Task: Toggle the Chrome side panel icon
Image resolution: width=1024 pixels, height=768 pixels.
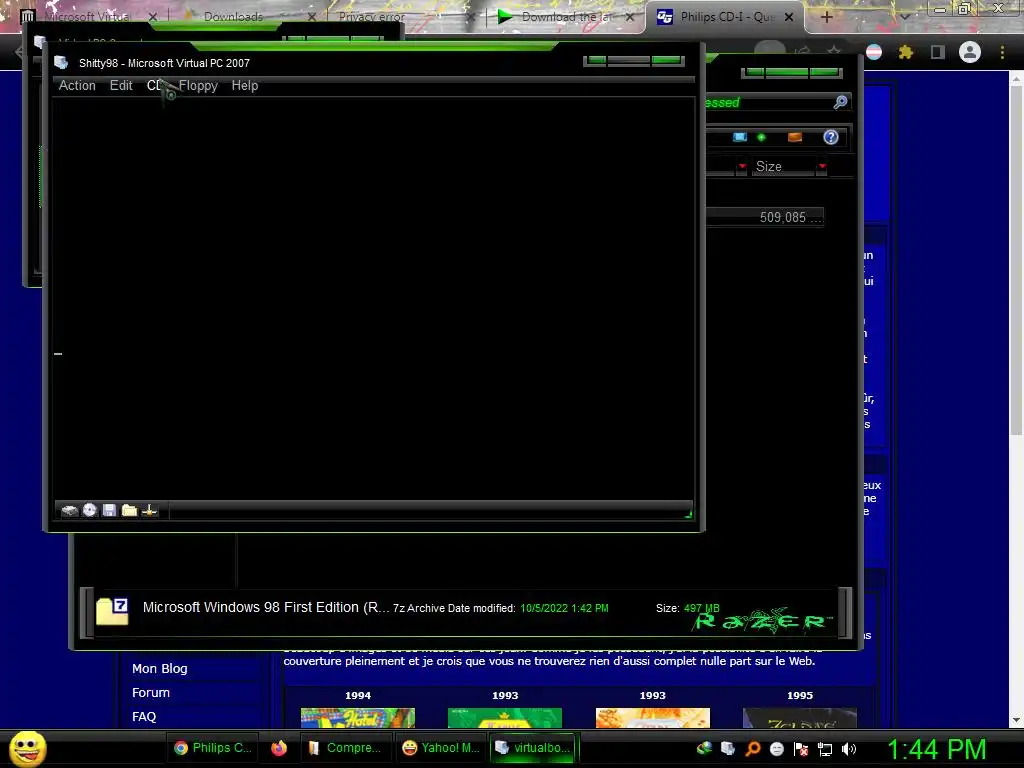Action: click(x=938, y=52)
